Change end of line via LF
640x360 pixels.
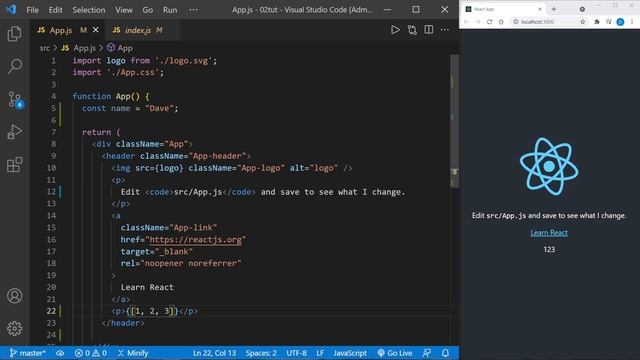[x=320, y=353]
